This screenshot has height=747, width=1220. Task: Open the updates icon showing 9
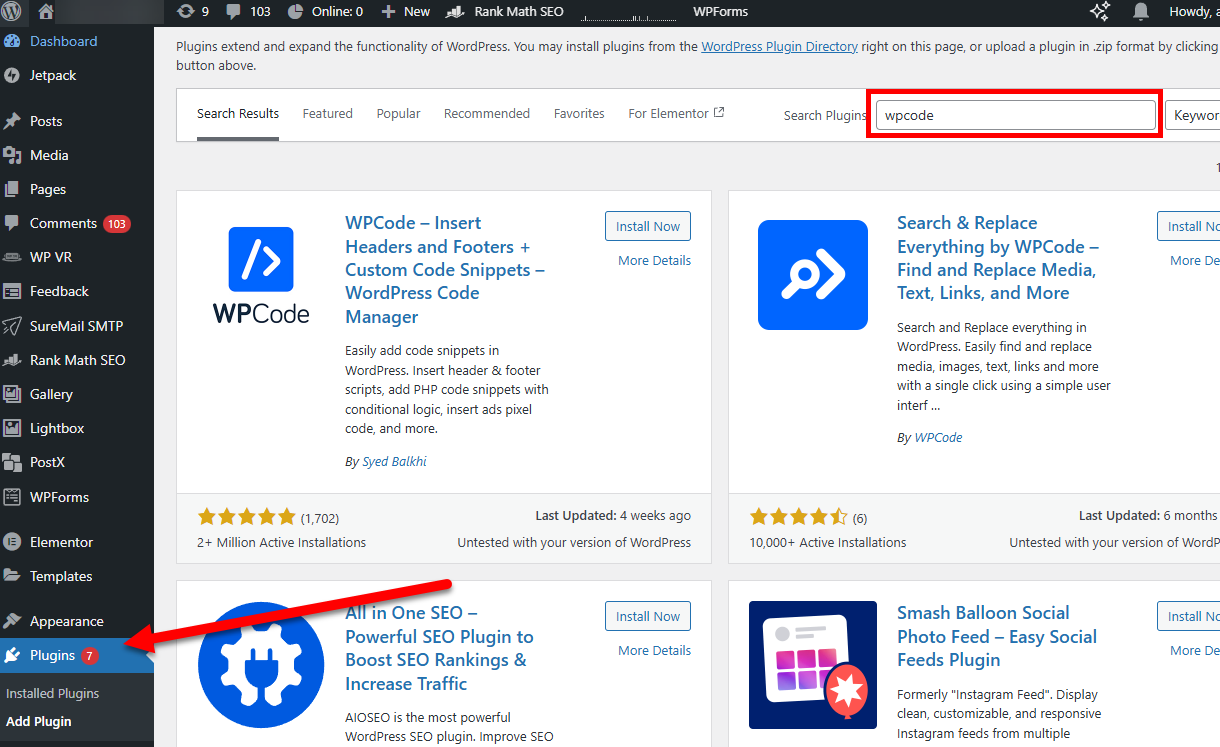pos(193,12)
